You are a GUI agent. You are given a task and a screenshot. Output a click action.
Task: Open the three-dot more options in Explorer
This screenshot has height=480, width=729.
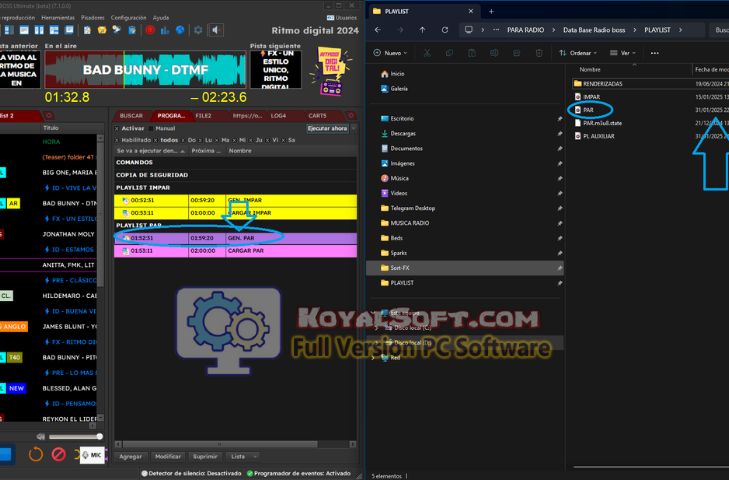coord(655,53)
